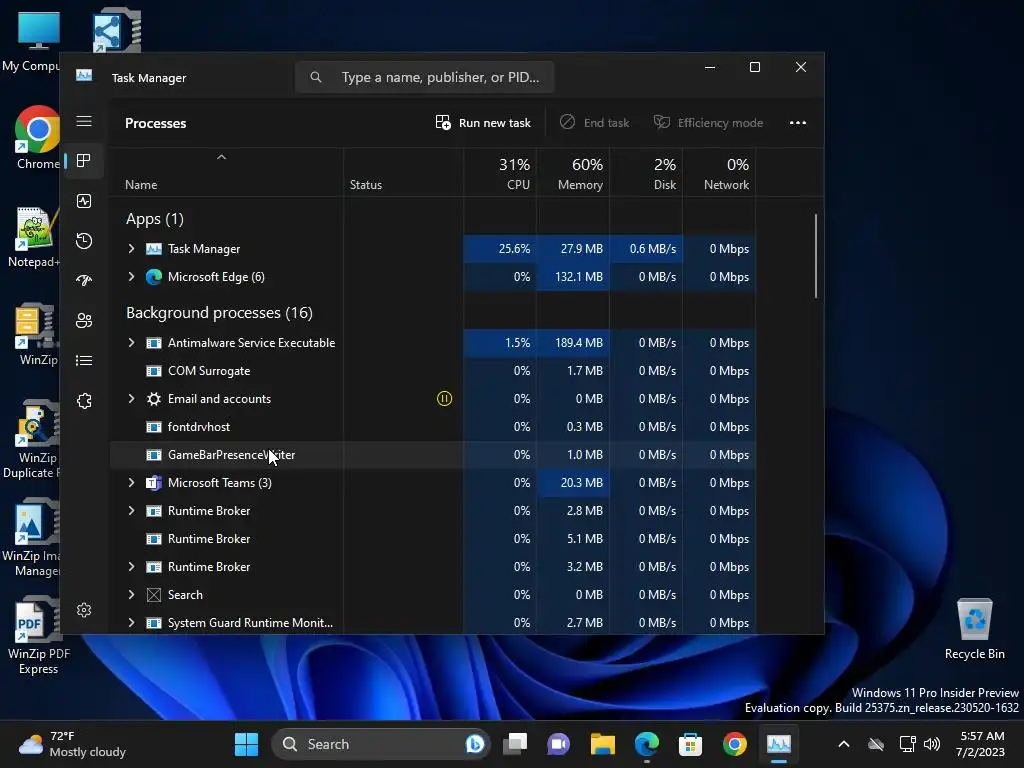
Task: Sort processes by Network column
Action: point(719,173)
